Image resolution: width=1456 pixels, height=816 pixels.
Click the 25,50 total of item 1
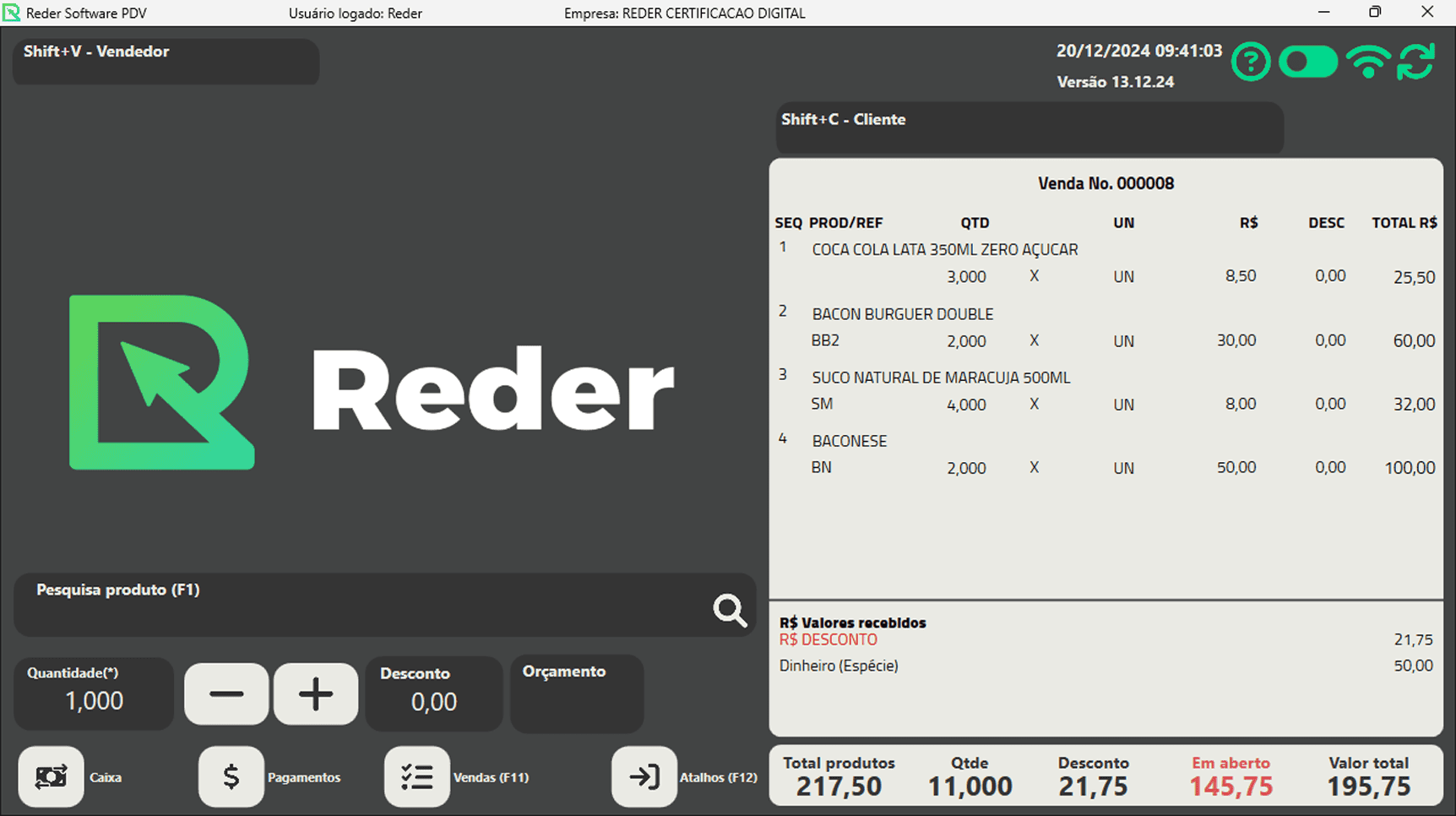point(1414,277)
